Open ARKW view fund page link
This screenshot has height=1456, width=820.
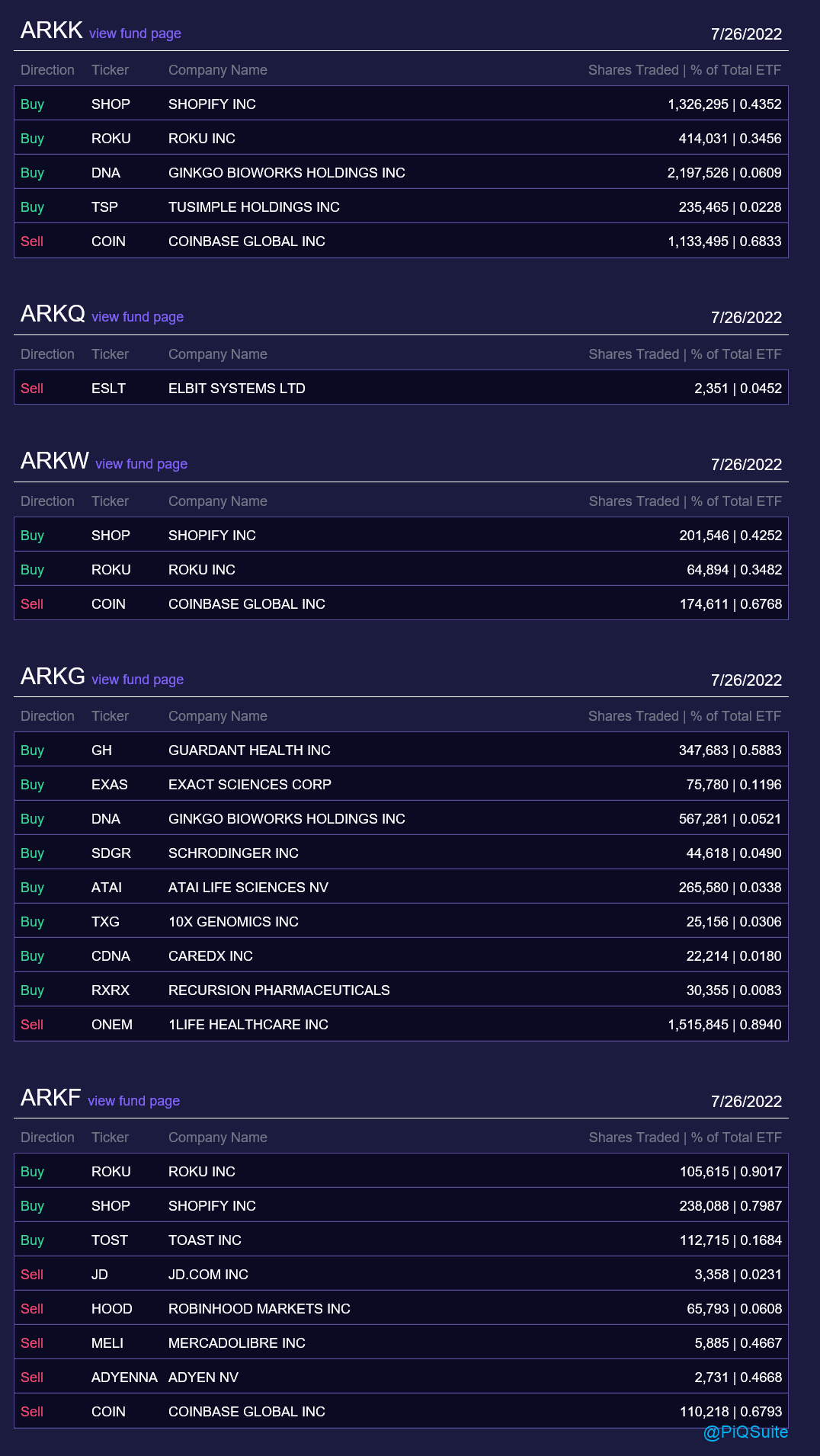pos(141,464)
